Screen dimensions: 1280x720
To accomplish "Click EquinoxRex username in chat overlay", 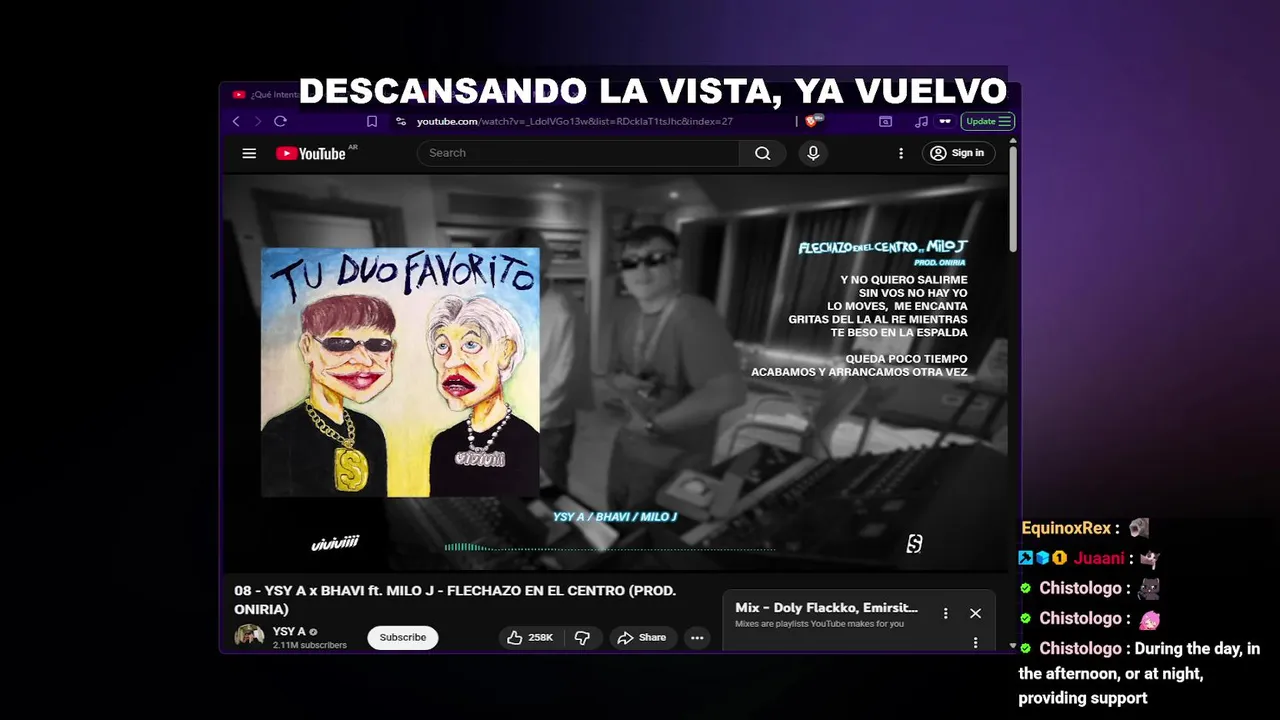I will 1066,528.
